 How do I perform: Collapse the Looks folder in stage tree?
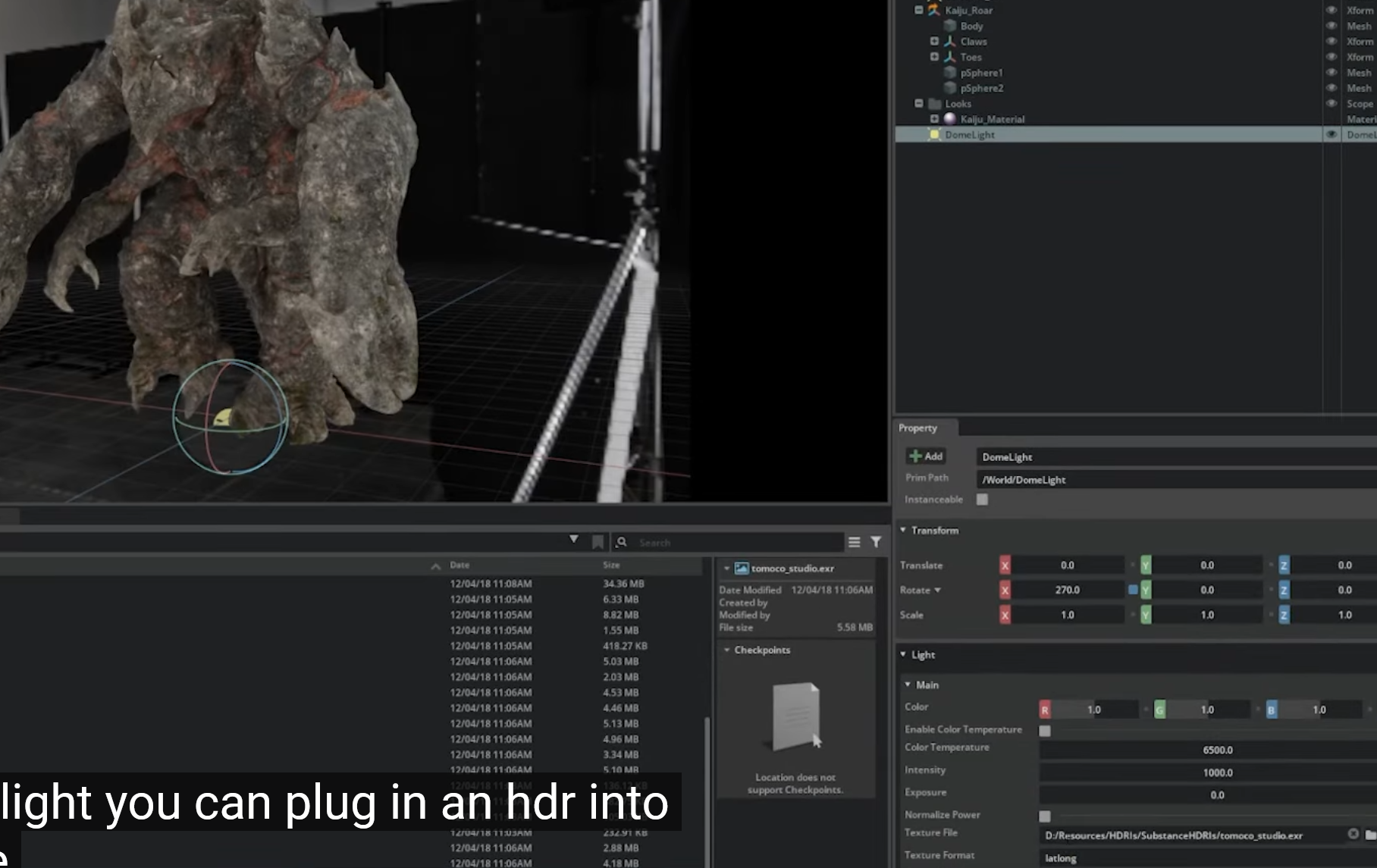pos(919,104)
